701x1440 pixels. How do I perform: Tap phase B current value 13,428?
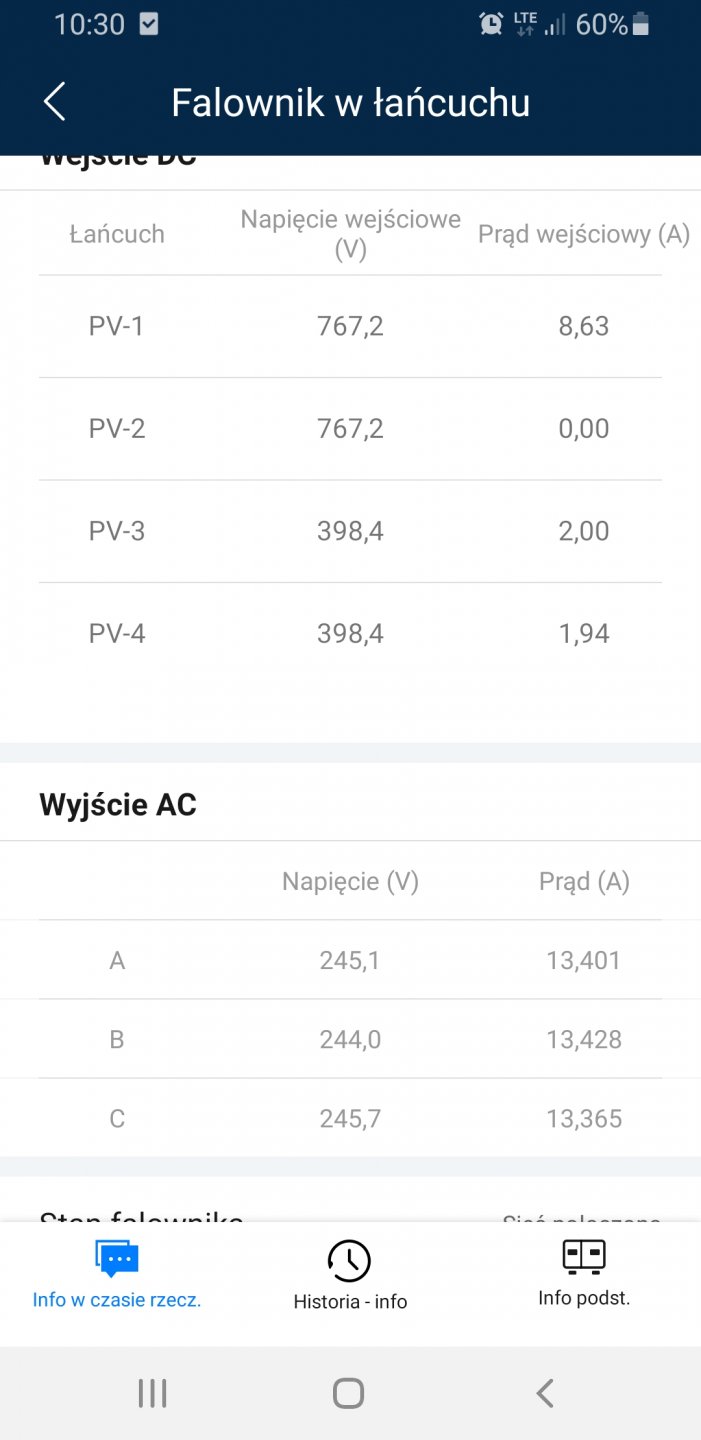pos(584,1039)
